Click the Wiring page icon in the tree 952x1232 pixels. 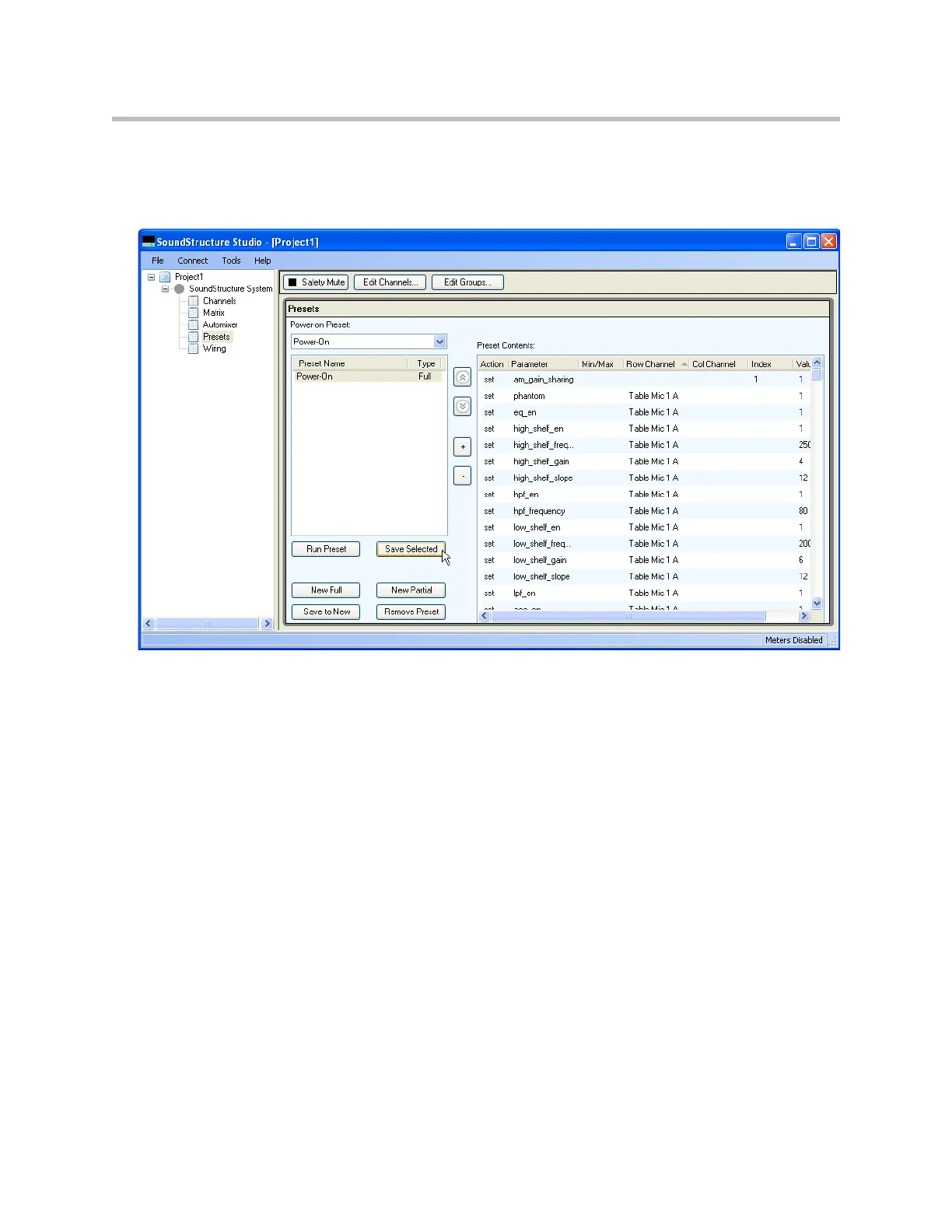[194, 348]
